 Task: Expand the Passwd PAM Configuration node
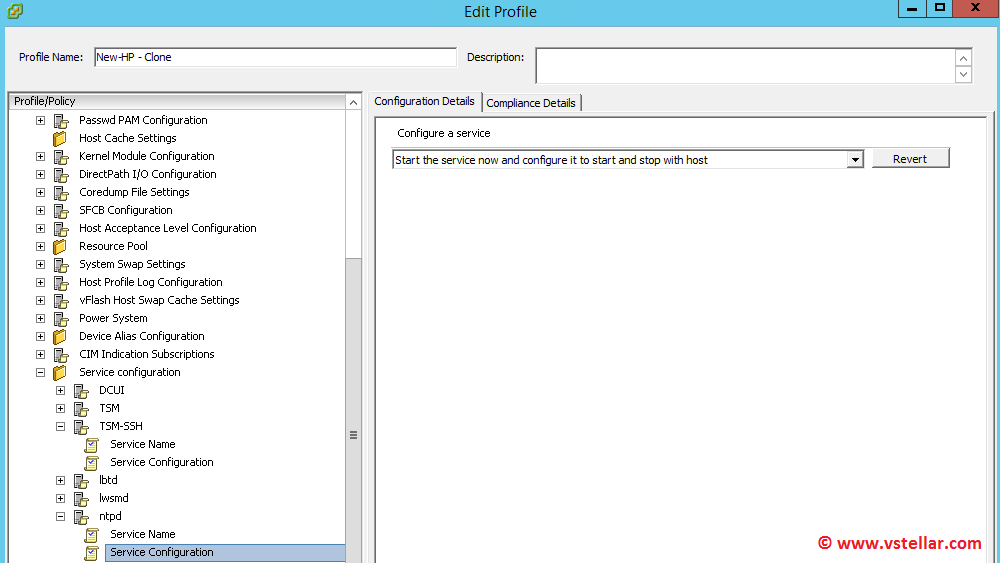(40, 121)
